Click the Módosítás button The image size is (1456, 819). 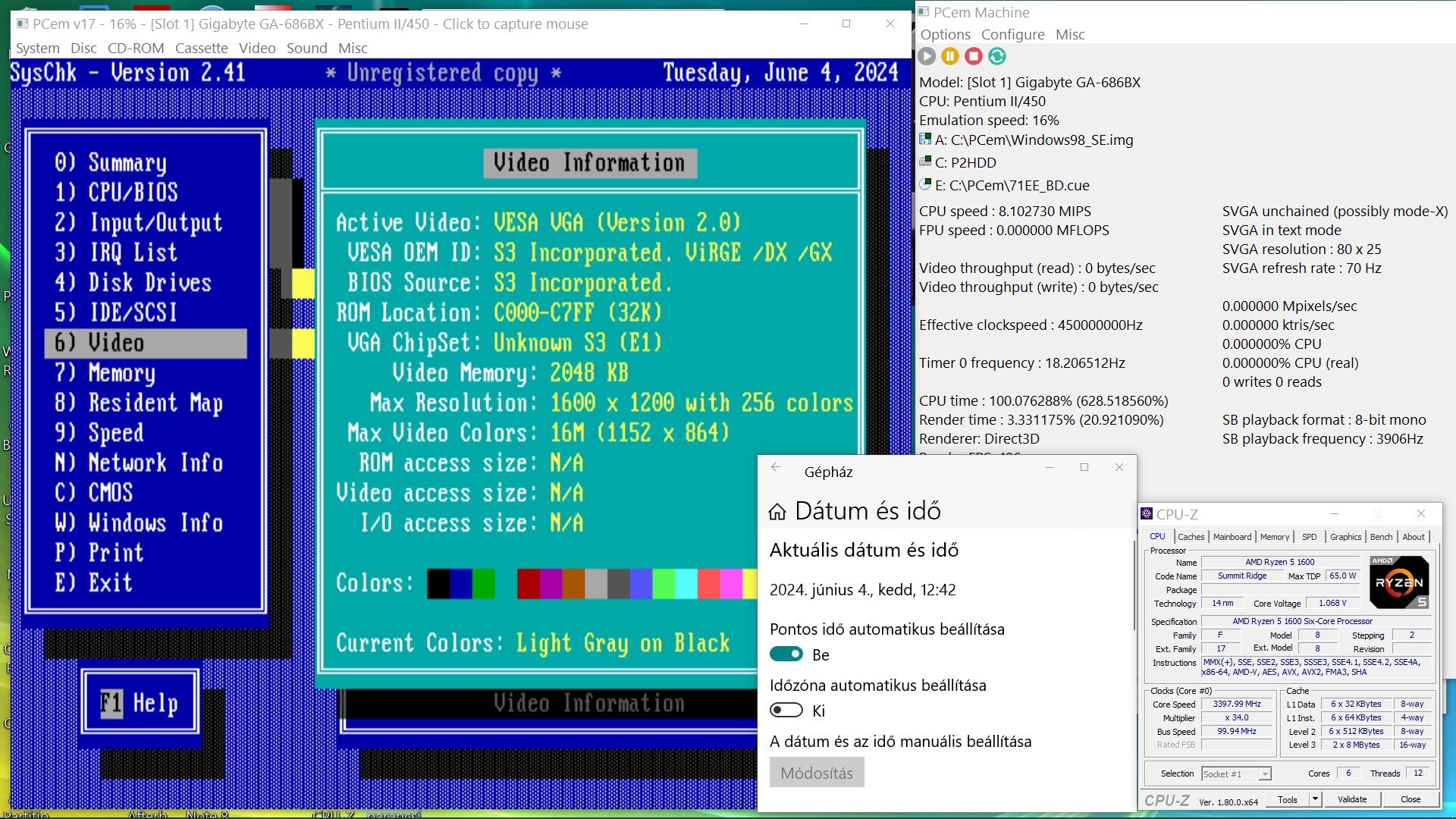[817, 773]
